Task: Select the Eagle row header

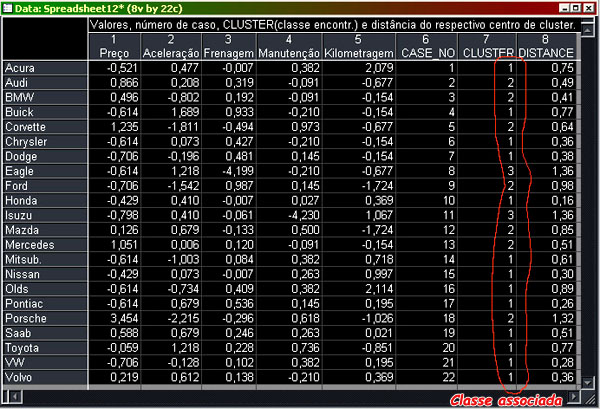Action: [x=45, y=171]
